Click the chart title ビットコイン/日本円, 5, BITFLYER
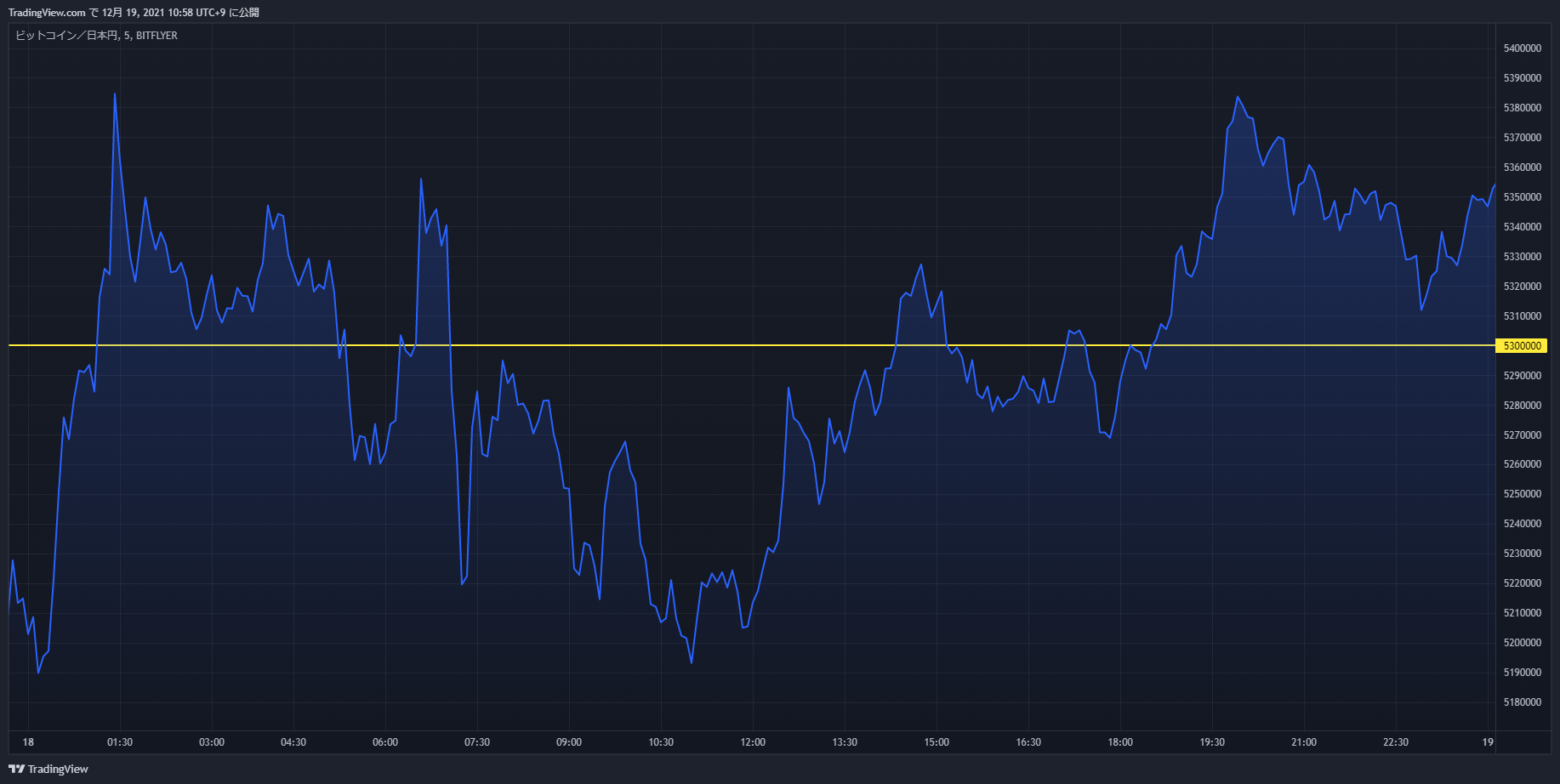 96,36
